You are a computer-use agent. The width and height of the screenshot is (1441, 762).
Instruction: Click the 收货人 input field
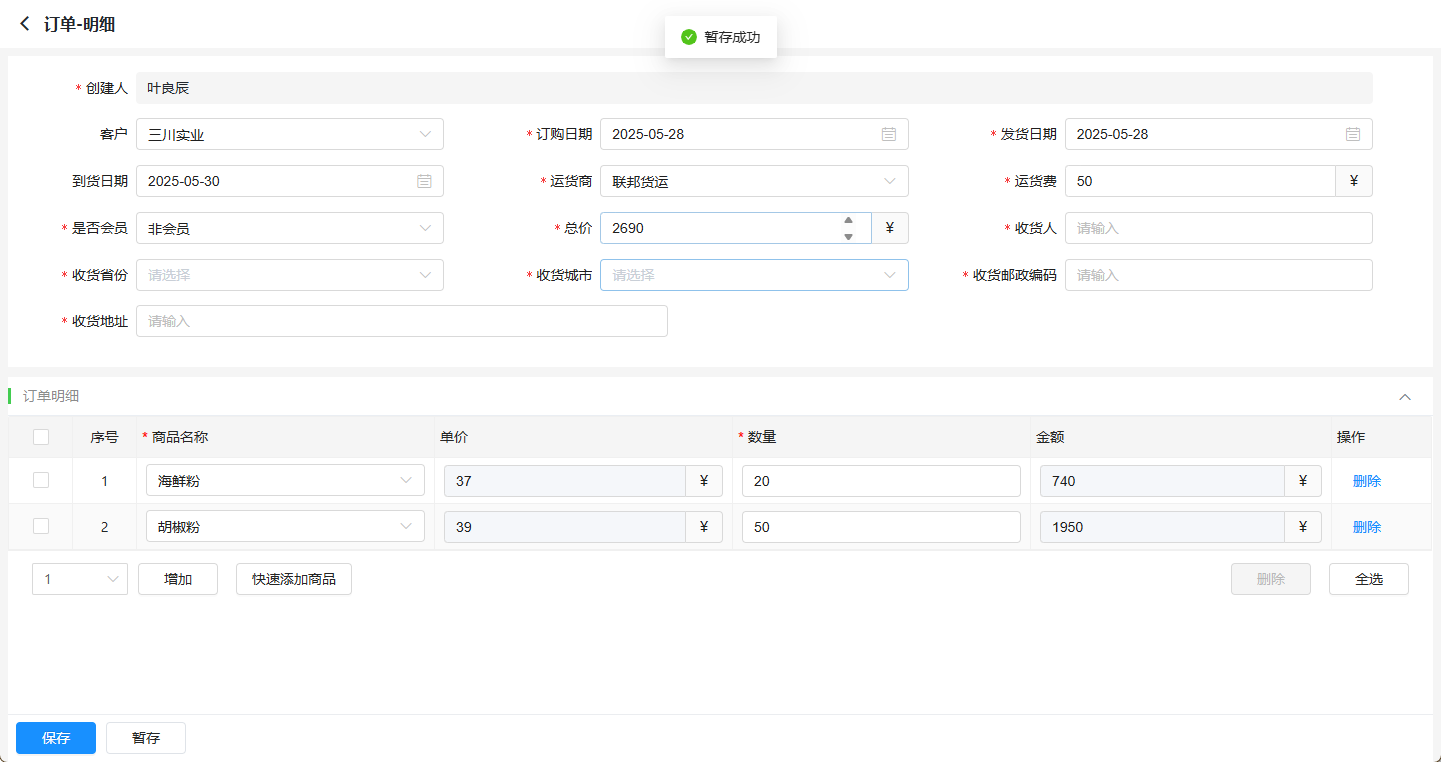coord(1218,228)
